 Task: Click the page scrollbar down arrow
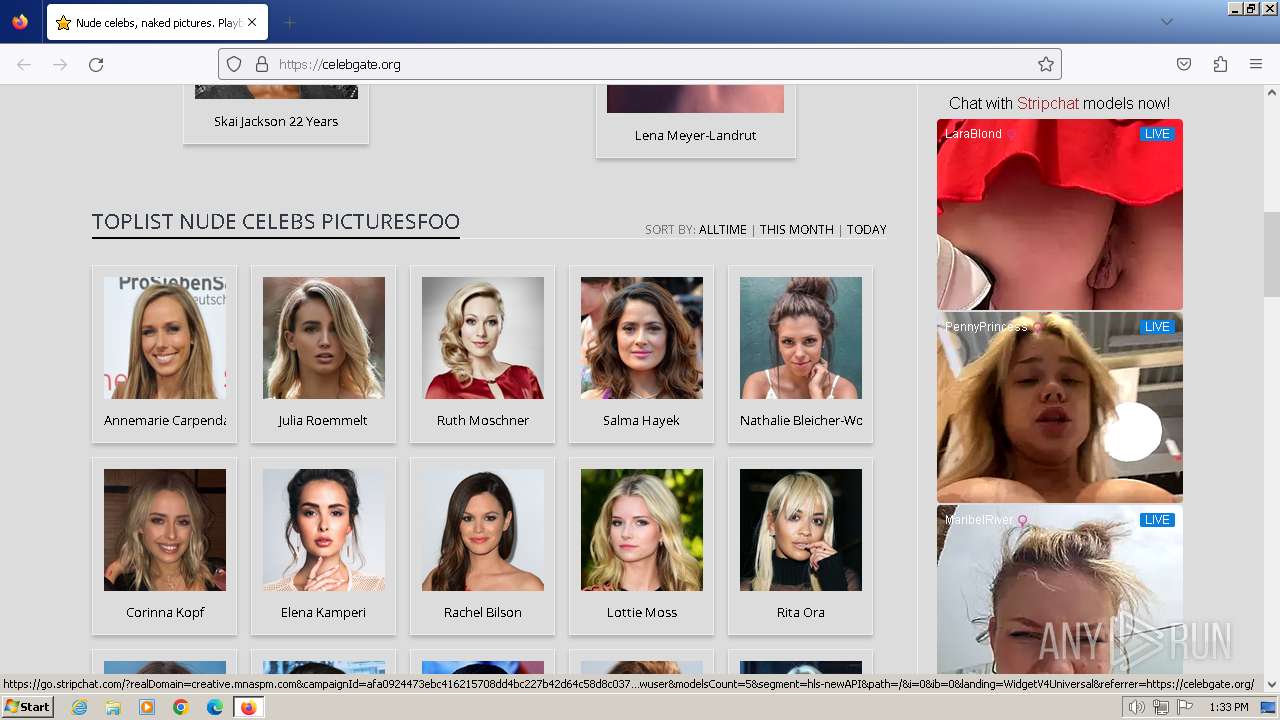pos(1272,685)
